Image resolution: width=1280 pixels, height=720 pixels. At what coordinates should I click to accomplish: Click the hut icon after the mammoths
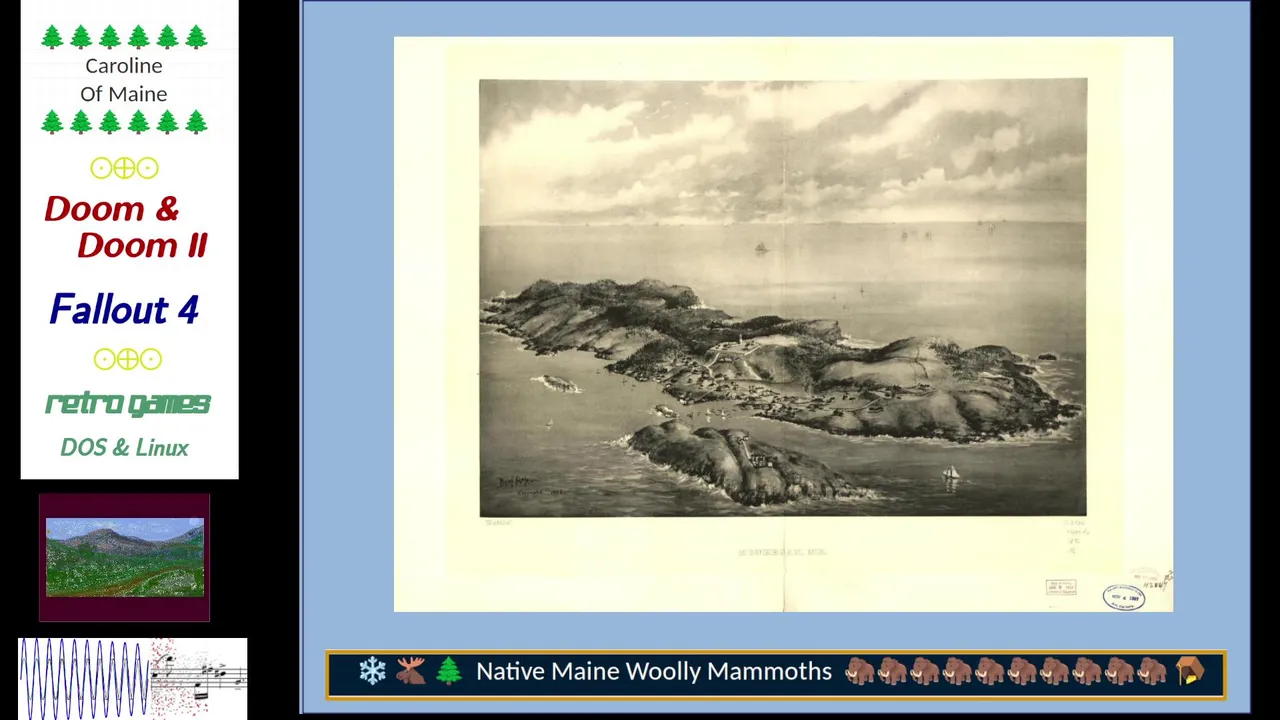tap(1190, 671)
